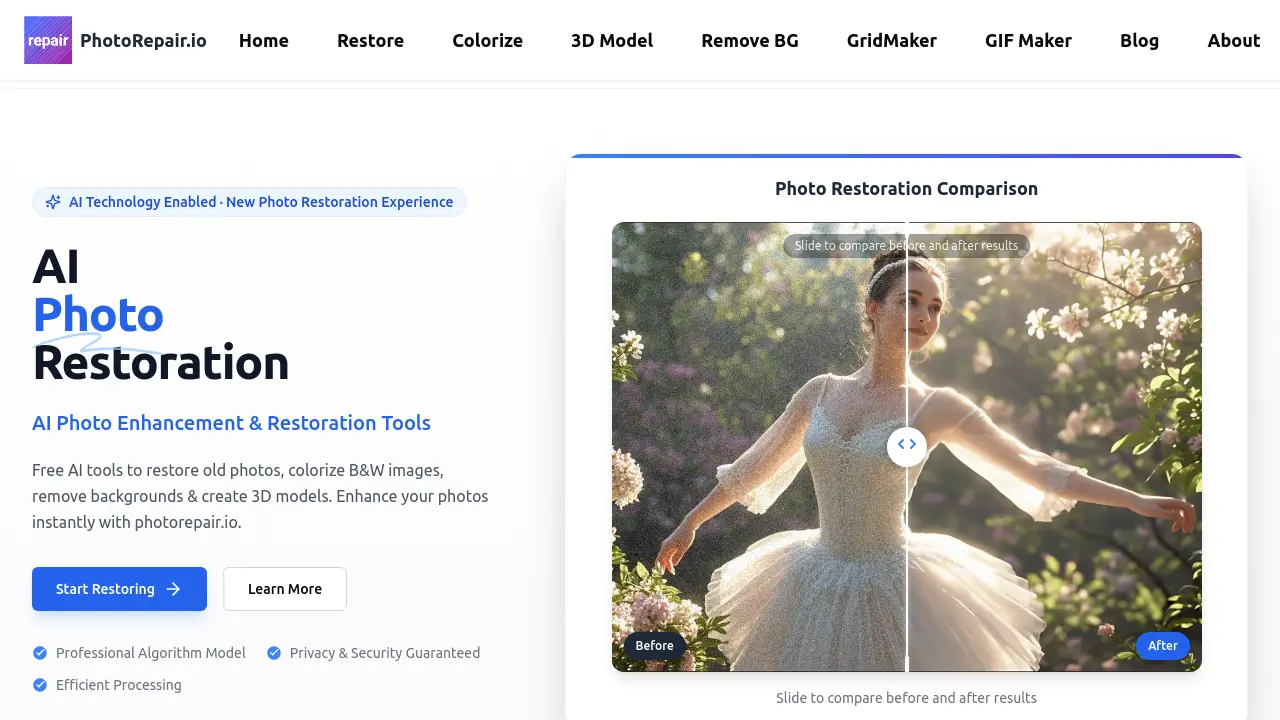
Task: Click the Professional Algorithm Model checkmark icon
Action: (x=40, y=653)
